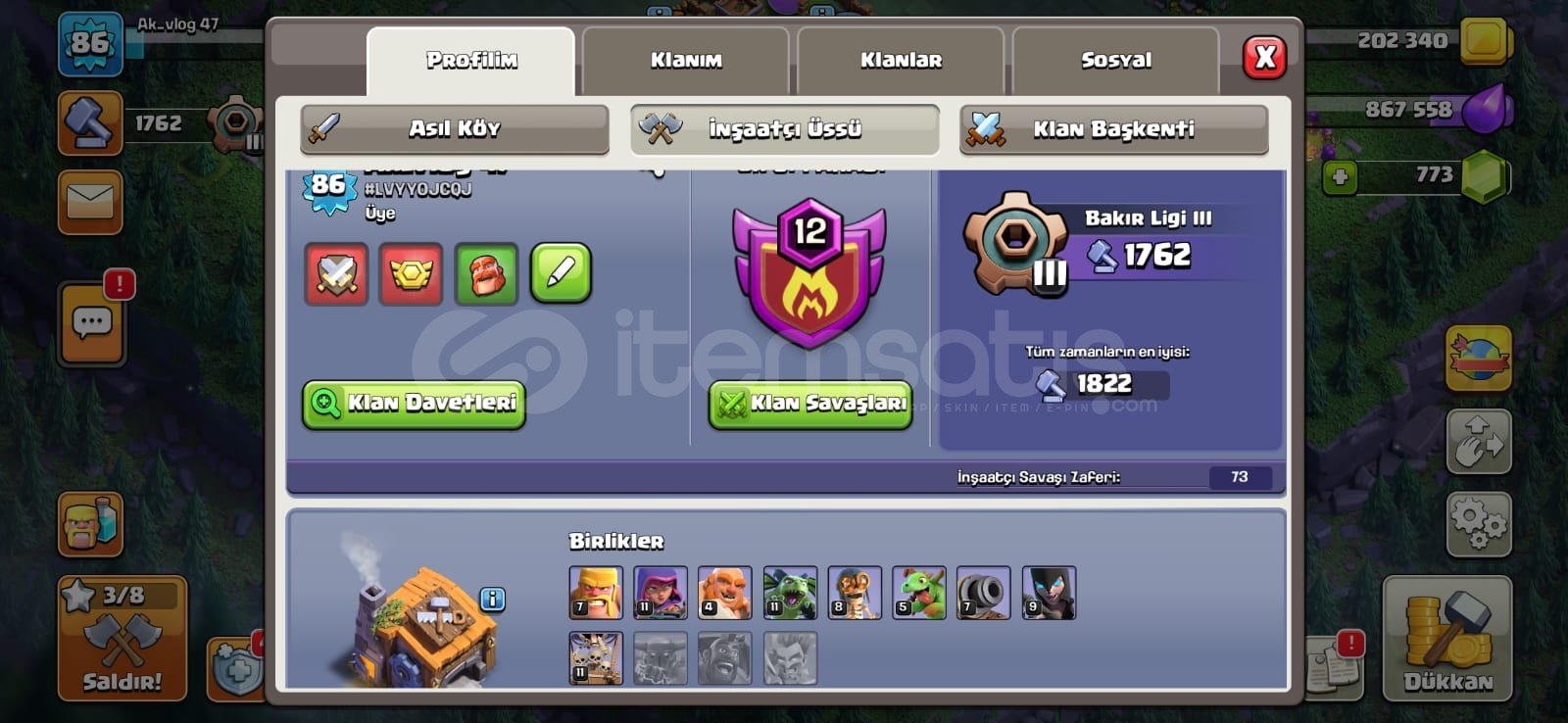Click the Klan Davetleri button
1568x723 pixels.
(x=414, y=404)
